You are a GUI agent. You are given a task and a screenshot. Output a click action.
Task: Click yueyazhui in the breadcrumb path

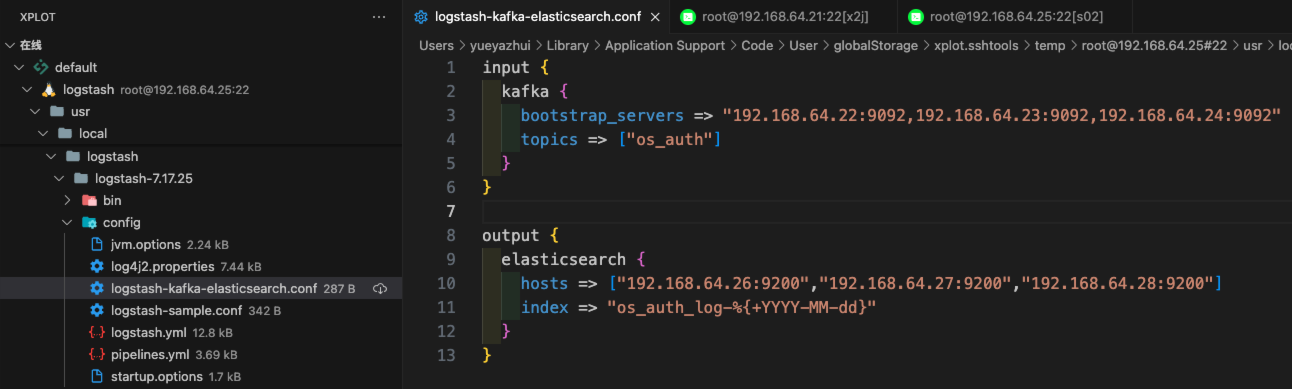(x=500, y=45)
